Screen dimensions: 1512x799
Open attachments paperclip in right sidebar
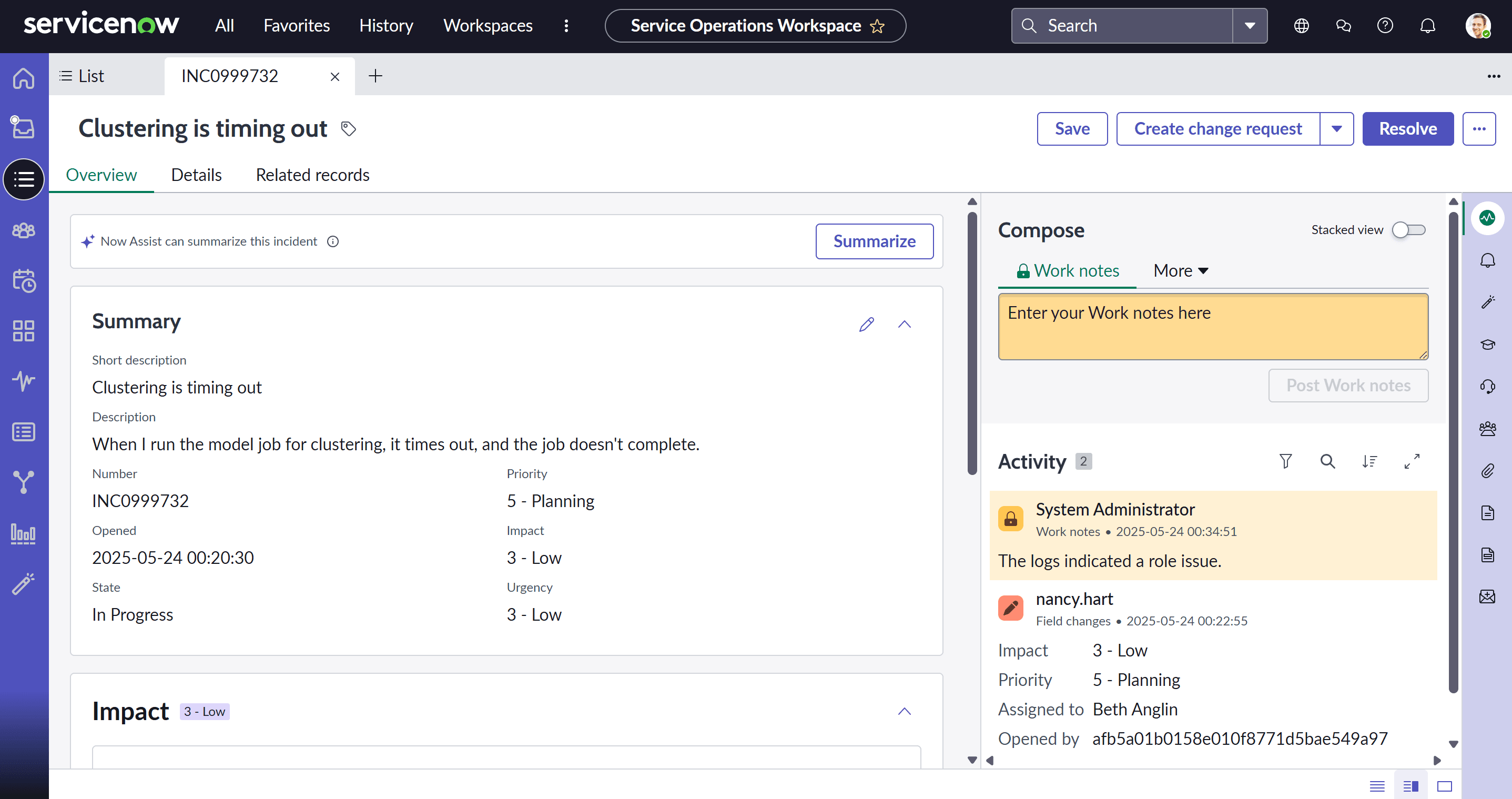pos(1487,471)
